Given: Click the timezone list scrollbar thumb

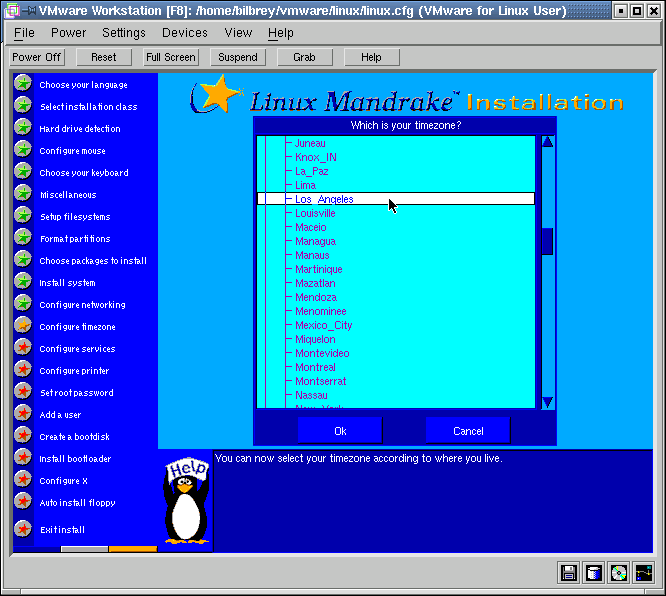Looking at the screenshot, I should [x=547, y=241].
